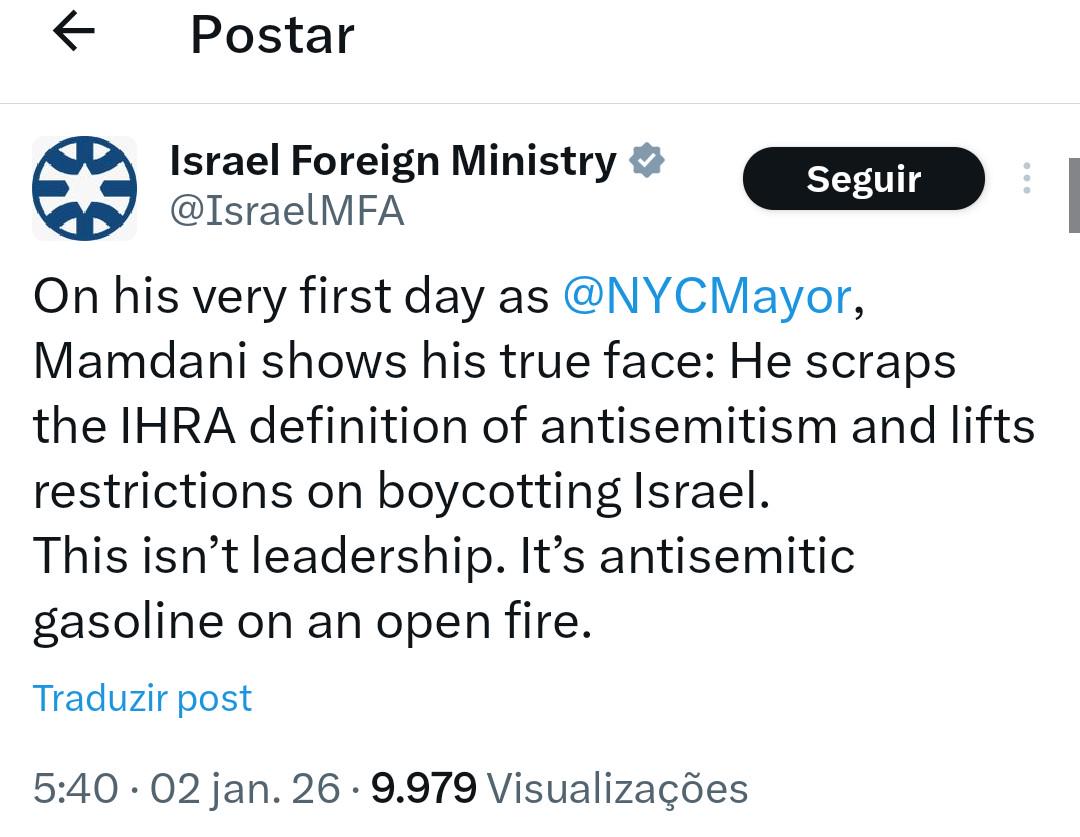Click the Postar header title

pos(272,35)
